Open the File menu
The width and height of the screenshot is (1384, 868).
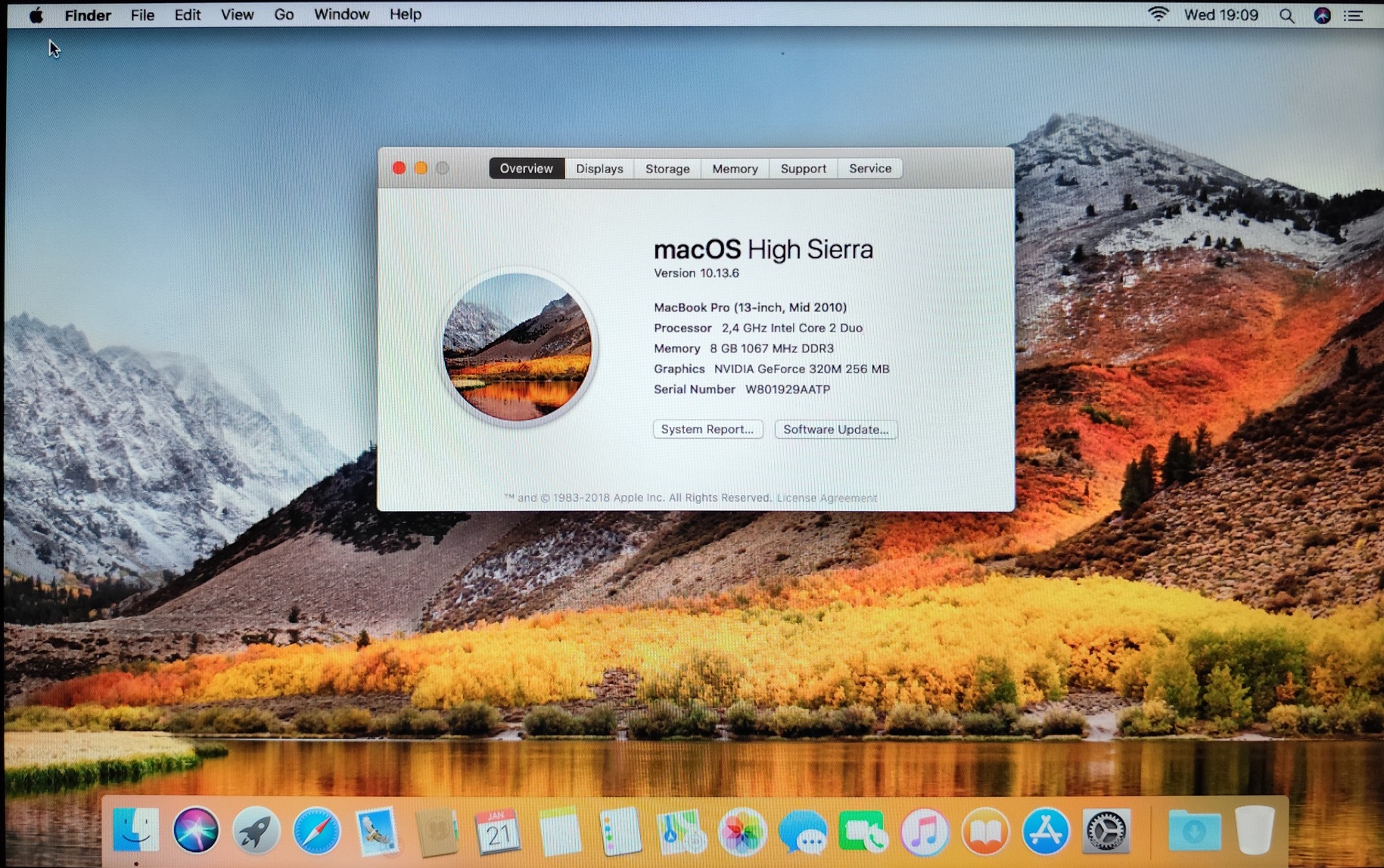coord(142,15)
